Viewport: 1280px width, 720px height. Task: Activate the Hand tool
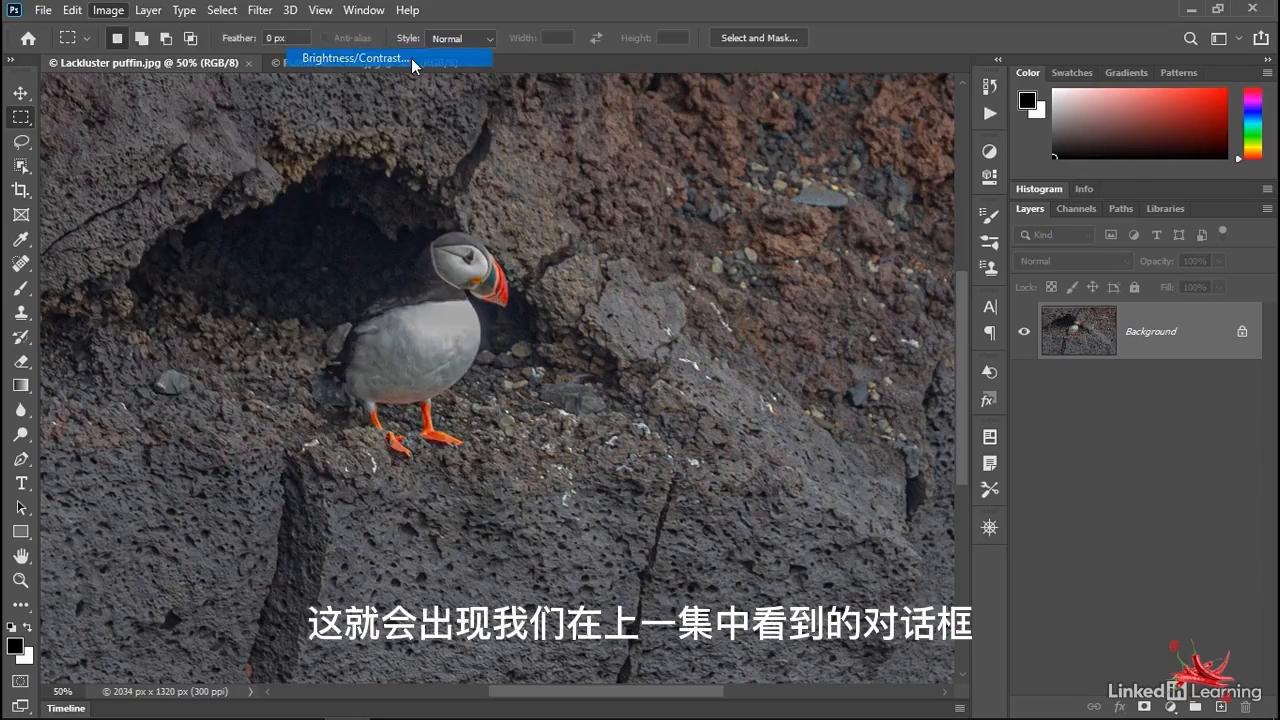point(21,556)
